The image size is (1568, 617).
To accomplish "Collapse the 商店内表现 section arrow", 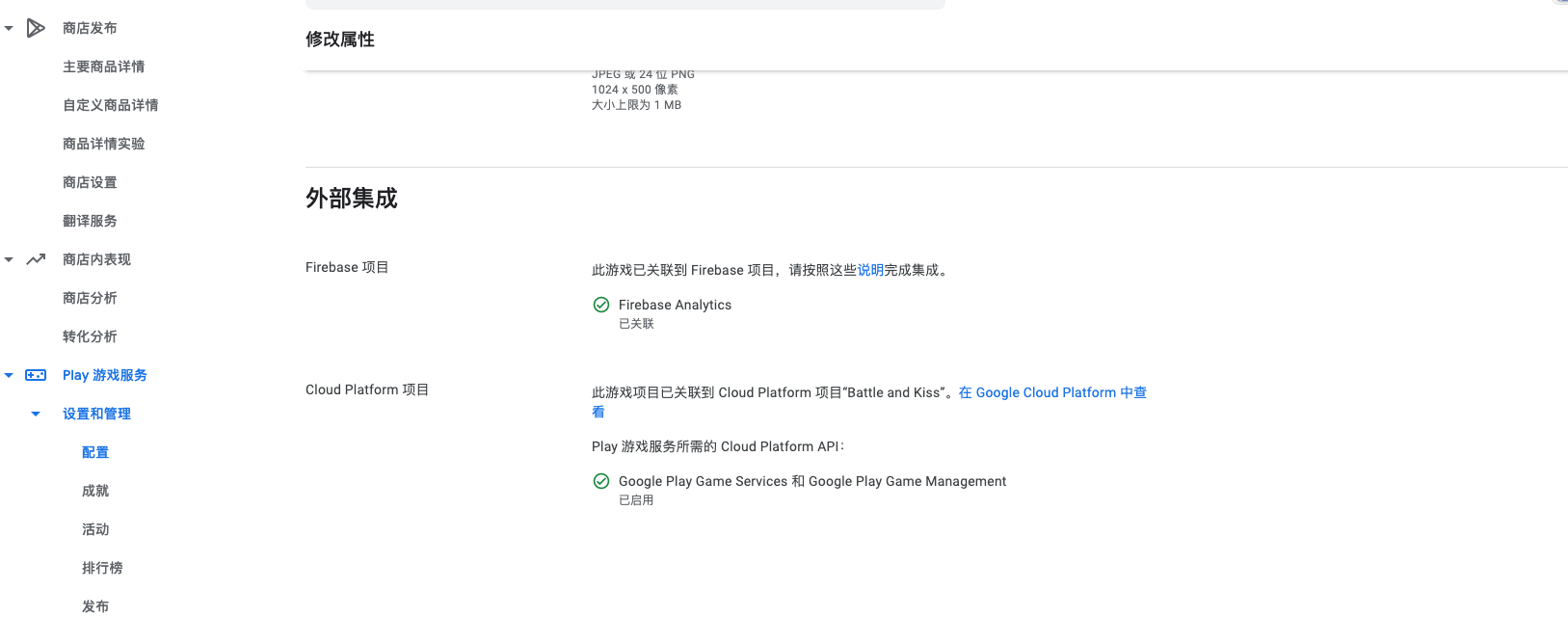I will click(9, 259).
